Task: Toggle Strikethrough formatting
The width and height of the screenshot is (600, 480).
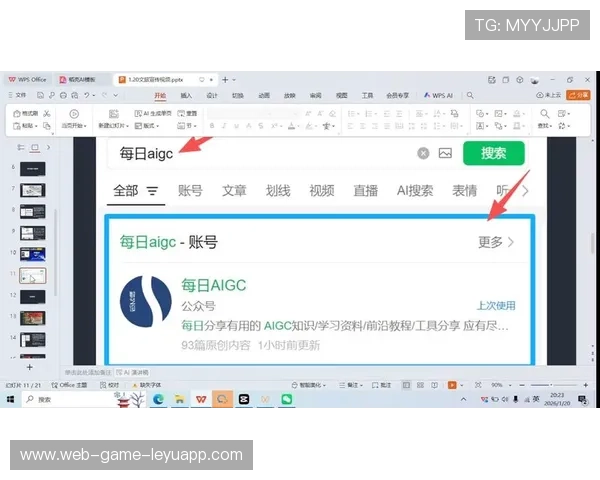Action: pos(261,126)
